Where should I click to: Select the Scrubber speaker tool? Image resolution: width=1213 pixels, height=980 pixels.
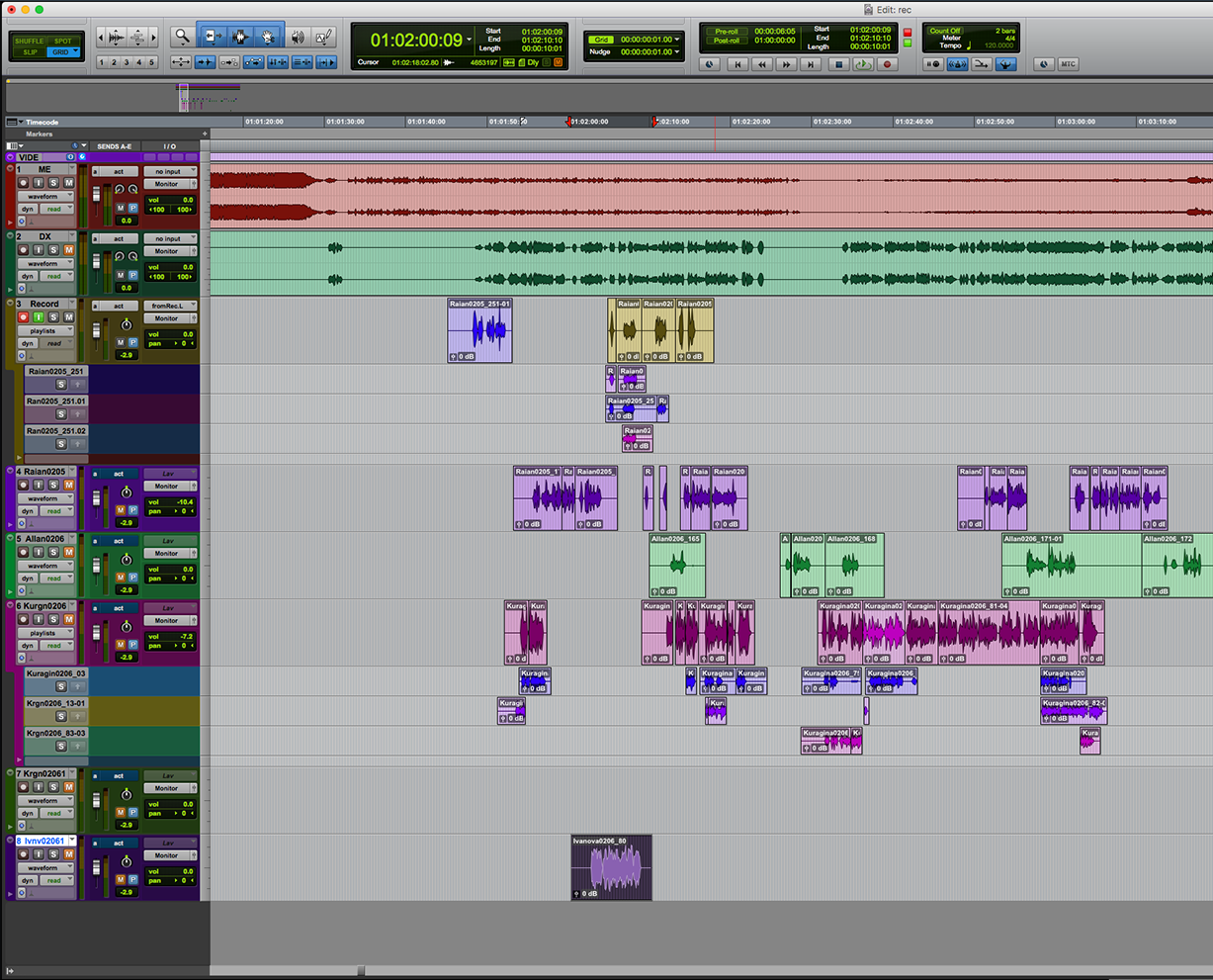298,37
